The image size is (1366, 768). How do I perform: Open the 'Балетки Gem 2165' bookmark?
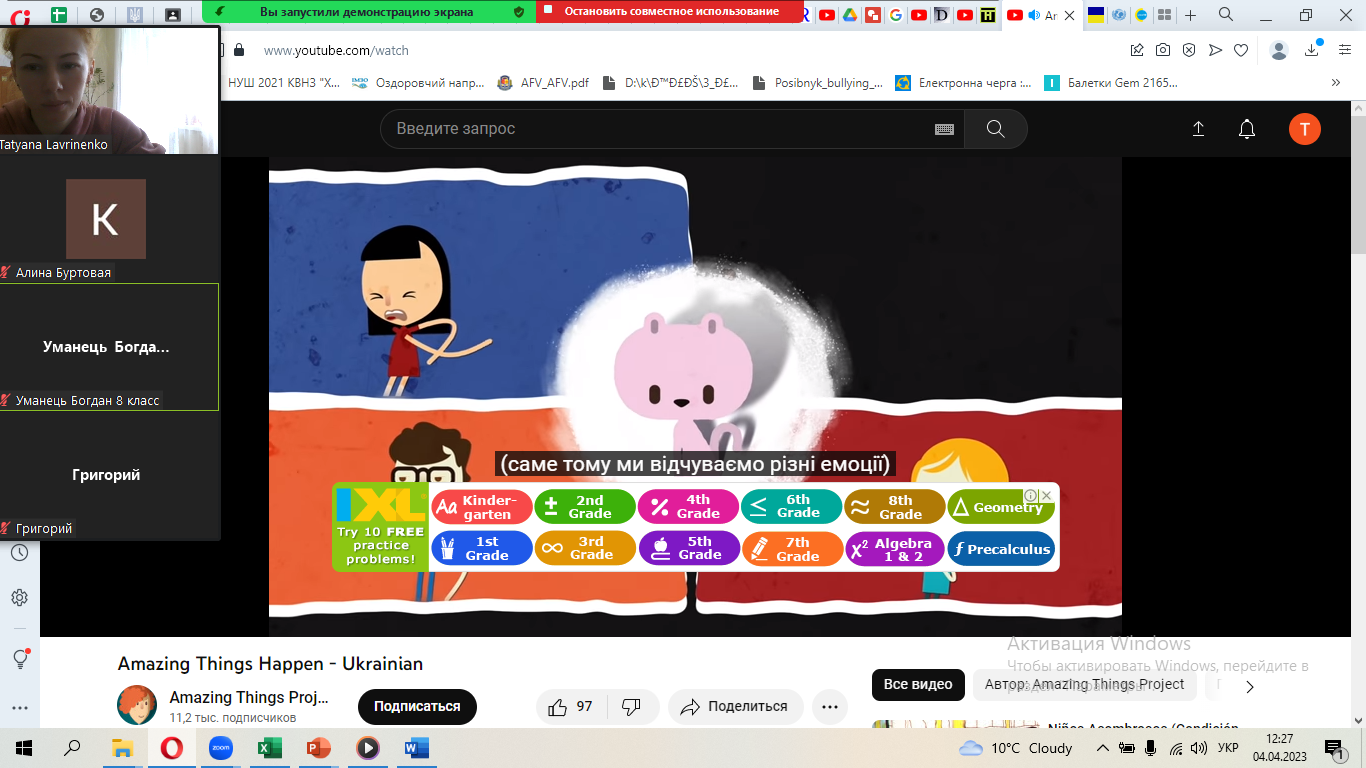1111,83
